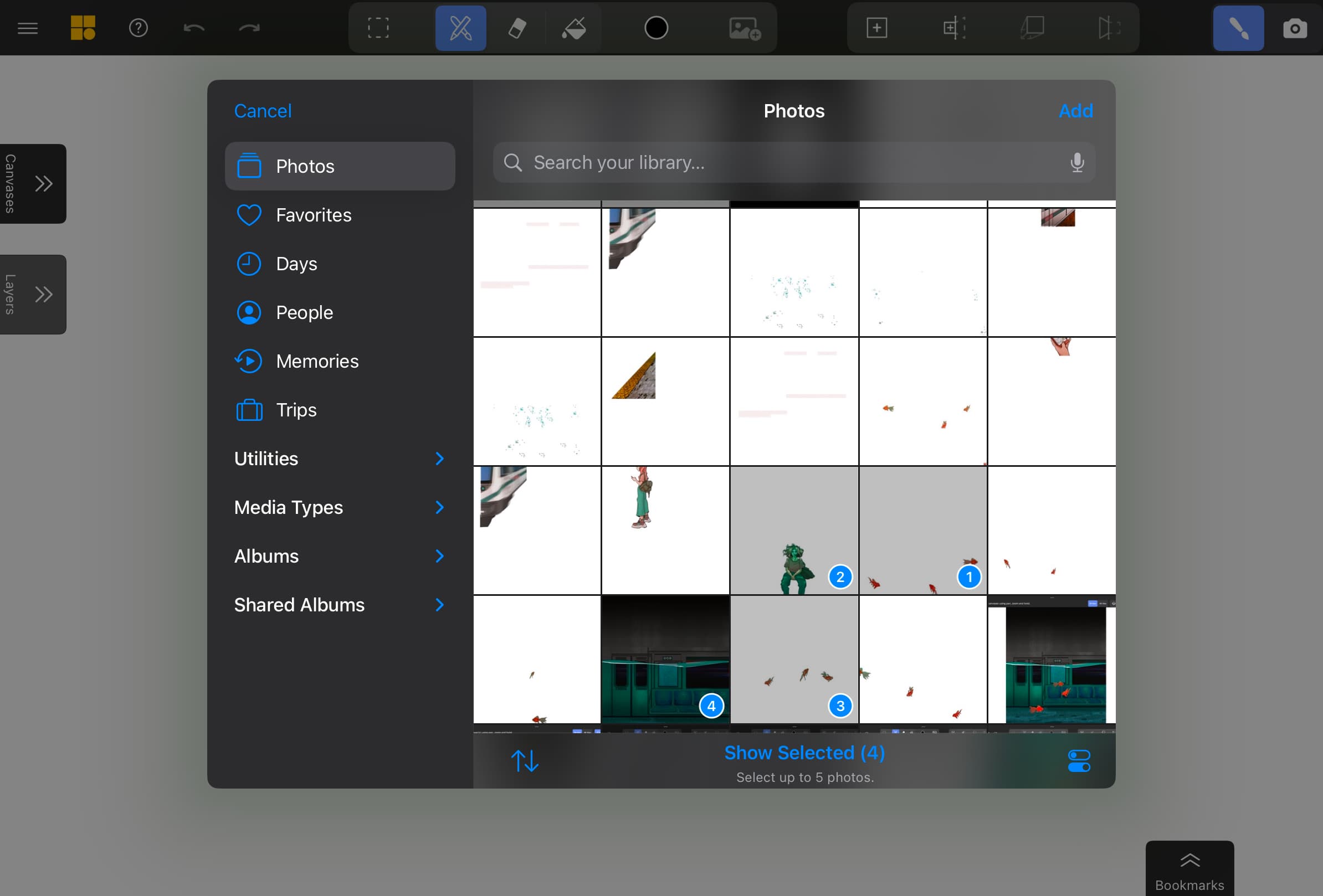Select the Photo/Image insert tool
The width and height of the screenshot is (1323, 896).
click(x=745, y=27)
